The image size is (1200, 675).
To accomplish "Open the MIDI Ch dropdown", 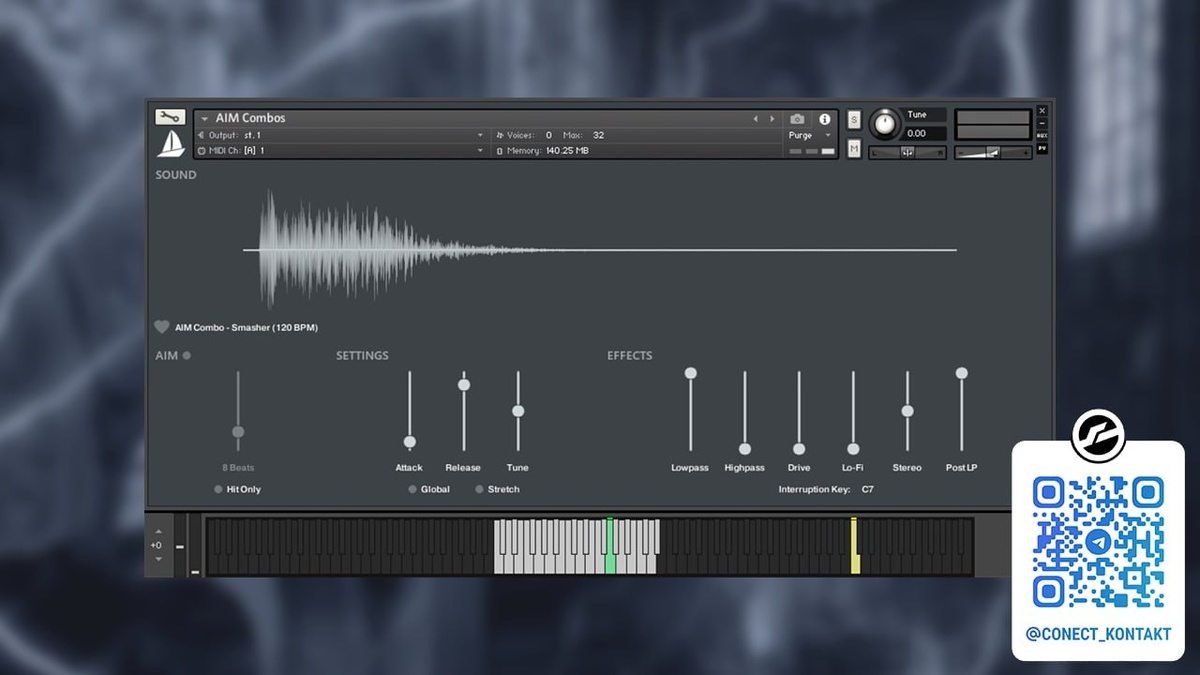I will point(480,151).
